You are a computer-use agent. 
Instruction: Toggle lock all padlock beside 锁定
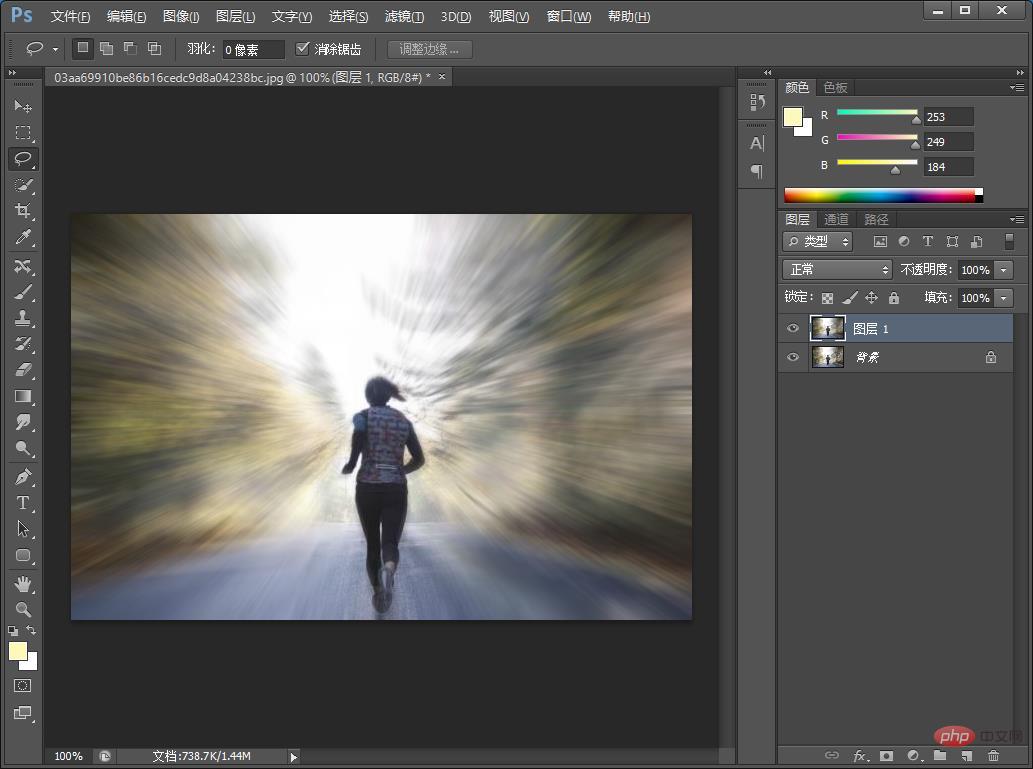(x=893, y=298)
